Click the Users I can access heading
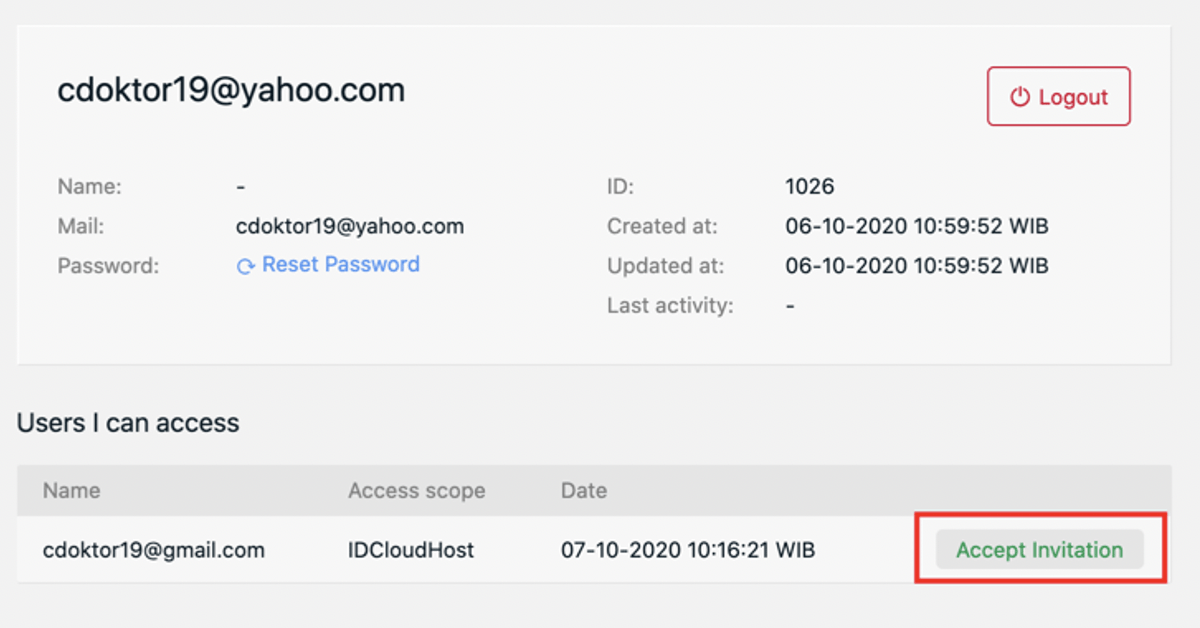The image size is (1200, 628). 128,423
